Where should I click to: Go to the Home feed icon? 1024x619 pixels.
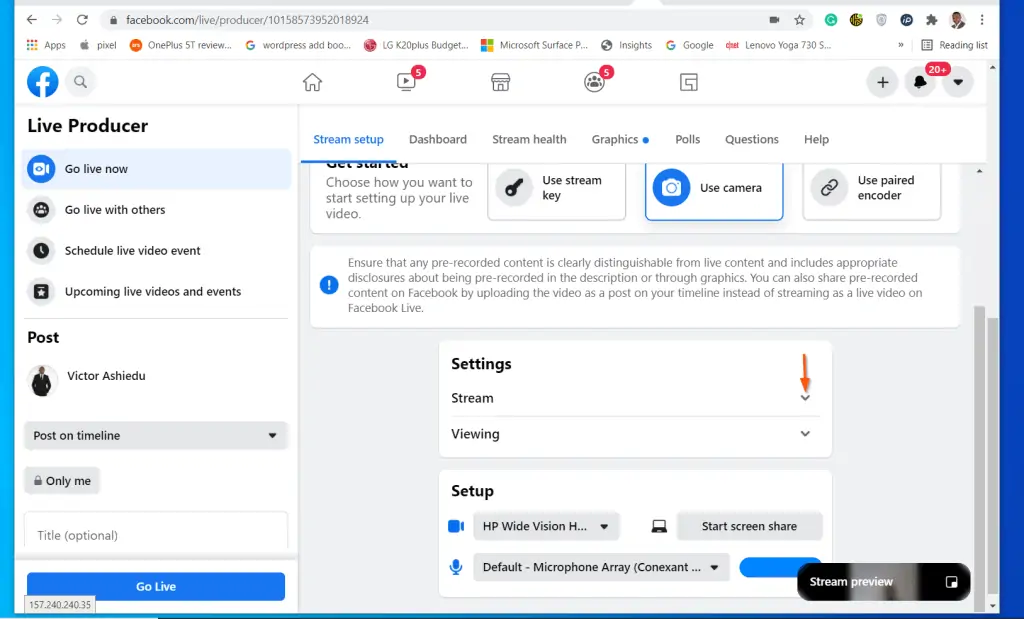(x=312, y=82)
